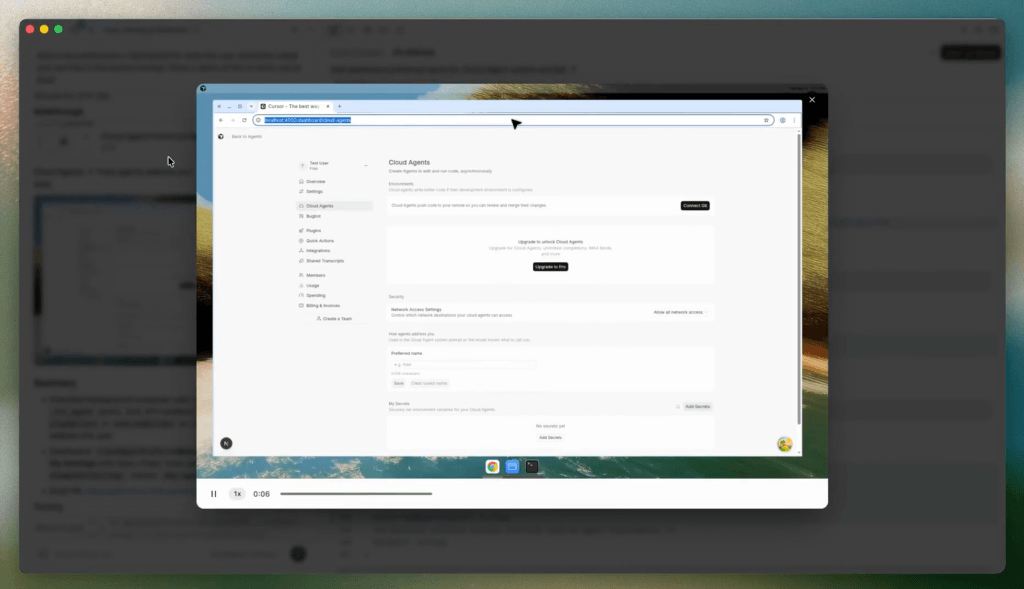Click the browser reload icon
1024x589 pixels.
point(244,120)
